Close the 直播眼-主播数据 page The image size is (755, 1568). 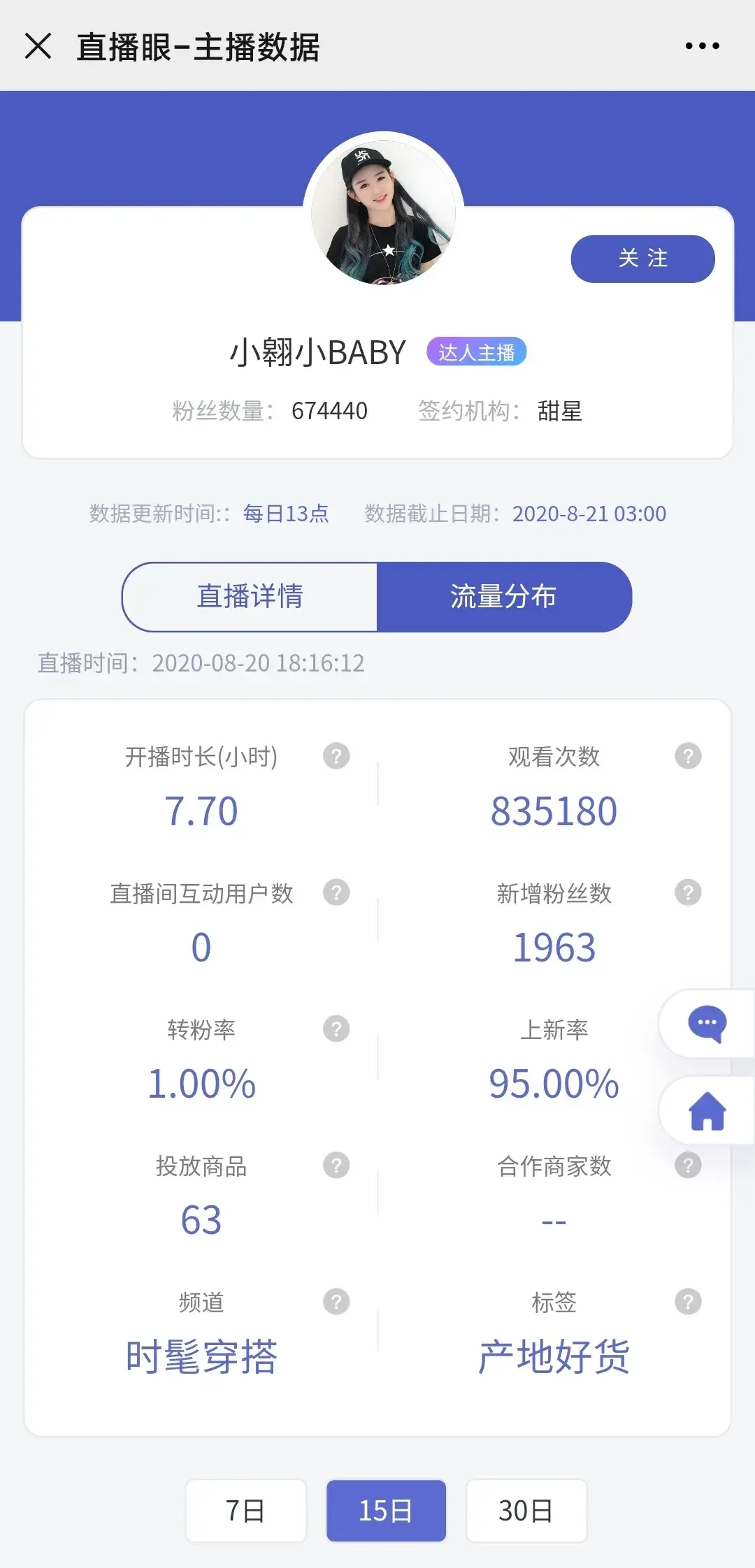click(38, 46)
